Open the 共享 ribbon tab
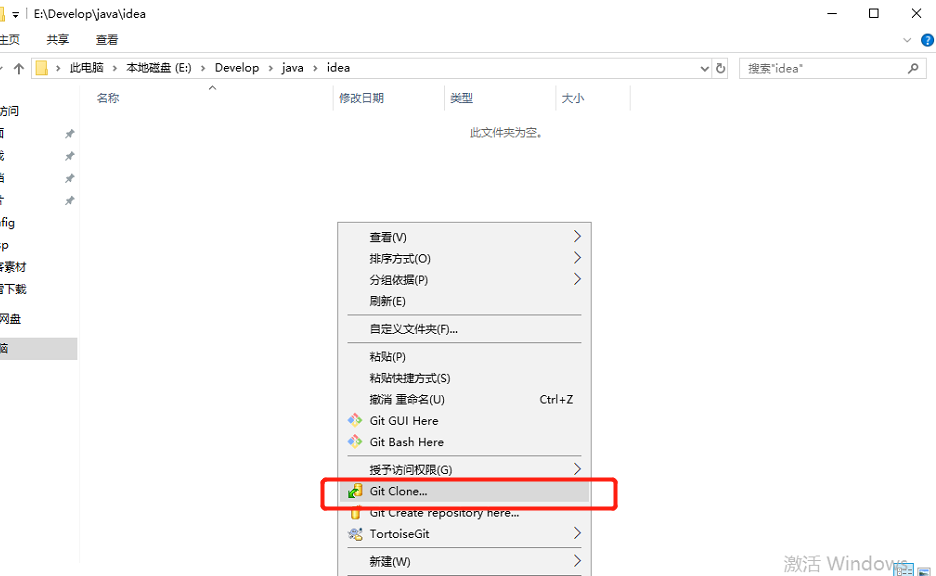This screenshot has height=576, width=936. (58, 40)
